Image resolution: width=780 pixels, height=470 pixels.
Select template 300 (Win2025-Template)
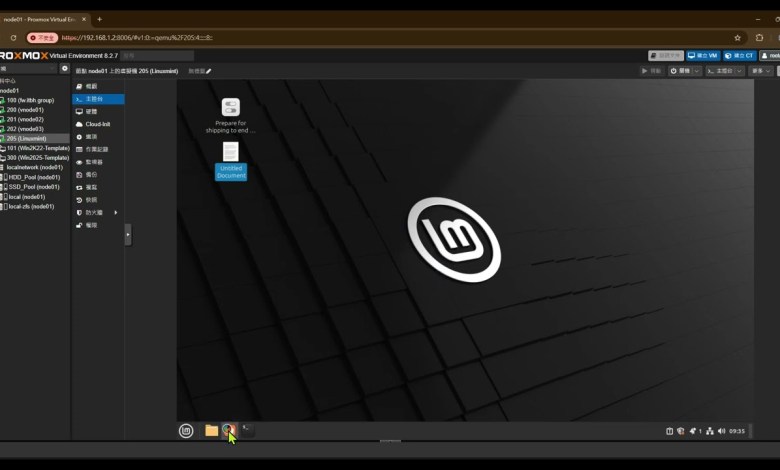coord(35,158)
